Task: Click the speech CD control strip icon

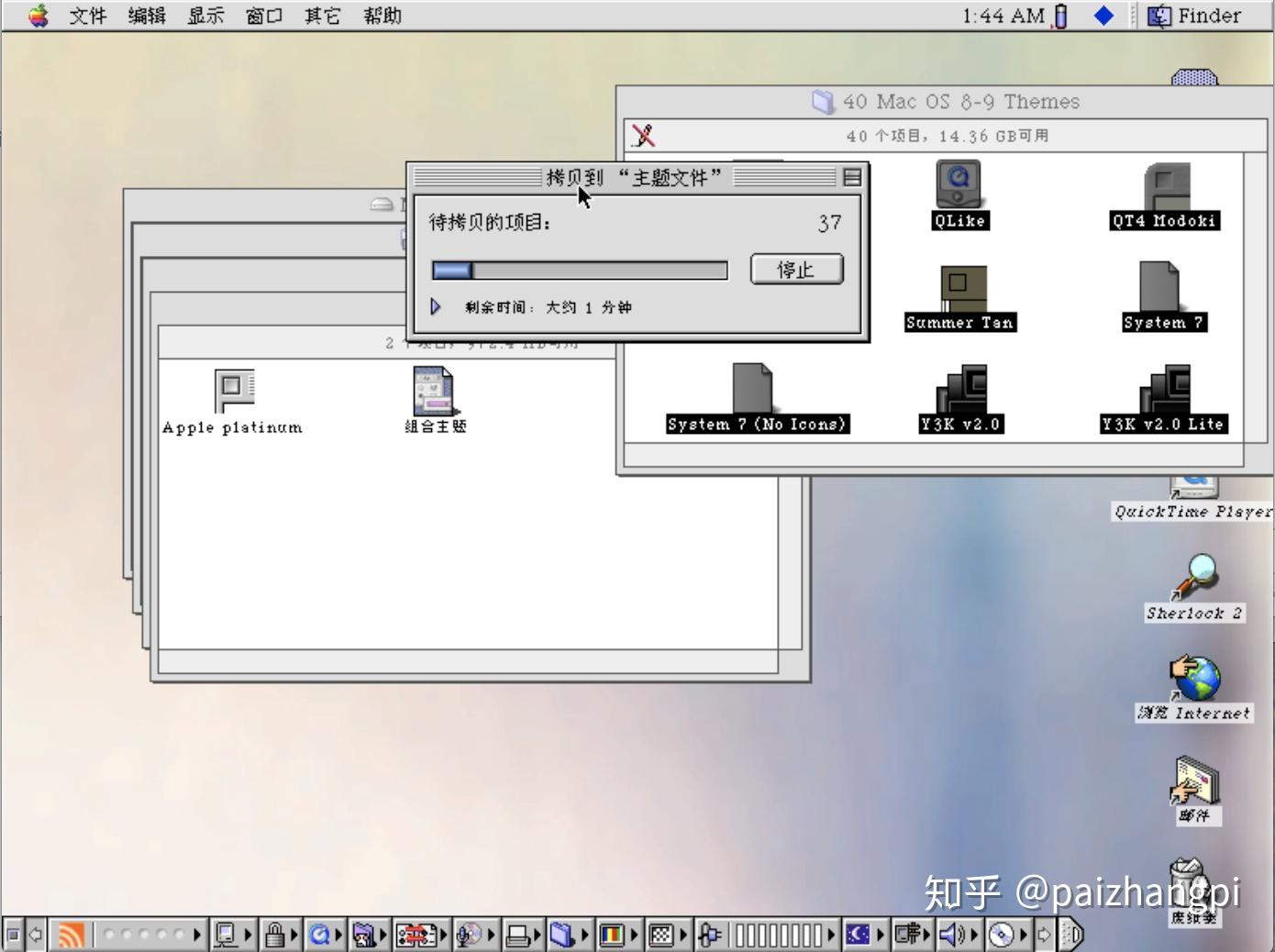Action: pos(469,935)
